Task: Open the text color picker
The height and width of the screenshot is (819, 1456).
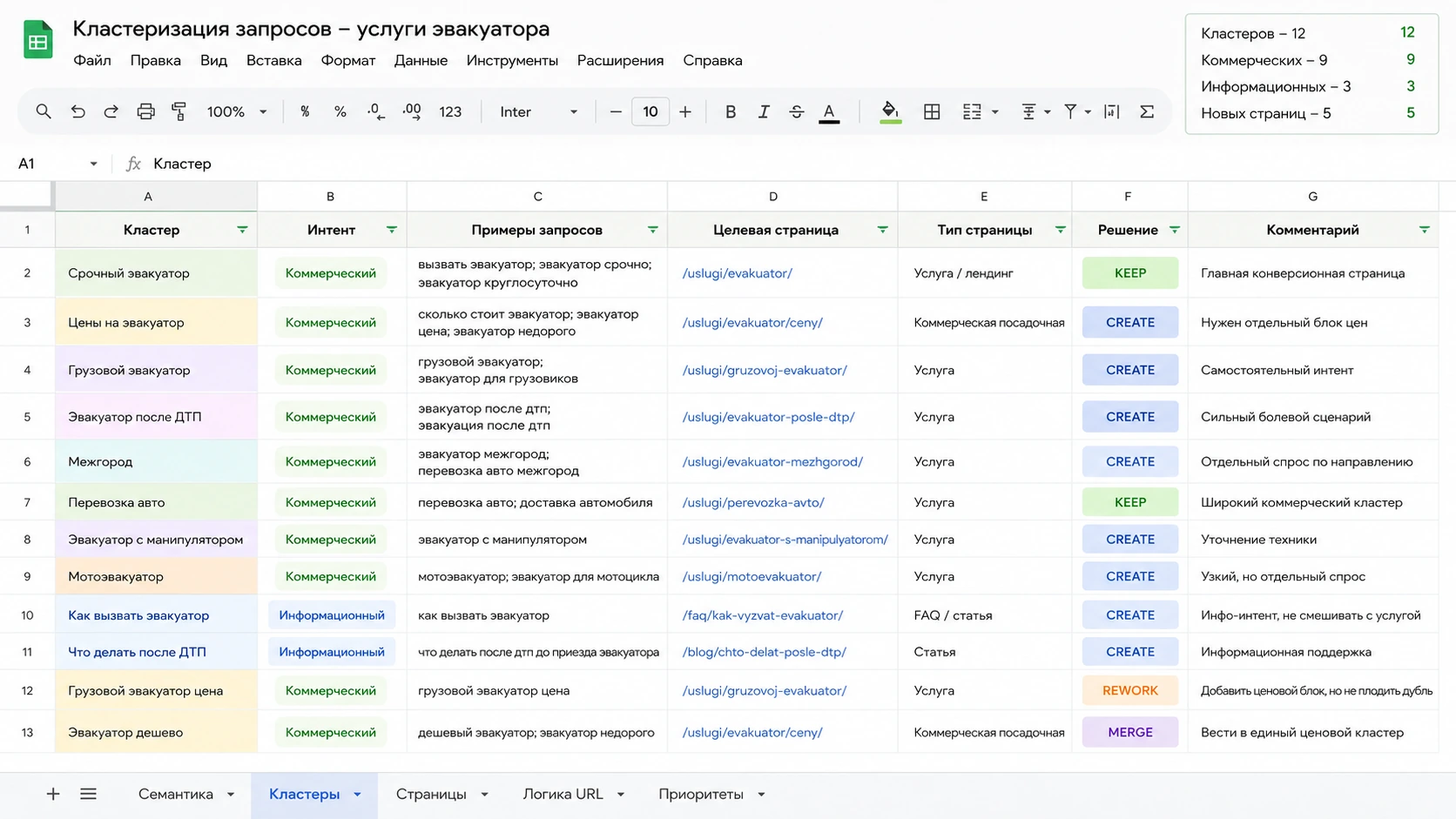Action: 829,112
